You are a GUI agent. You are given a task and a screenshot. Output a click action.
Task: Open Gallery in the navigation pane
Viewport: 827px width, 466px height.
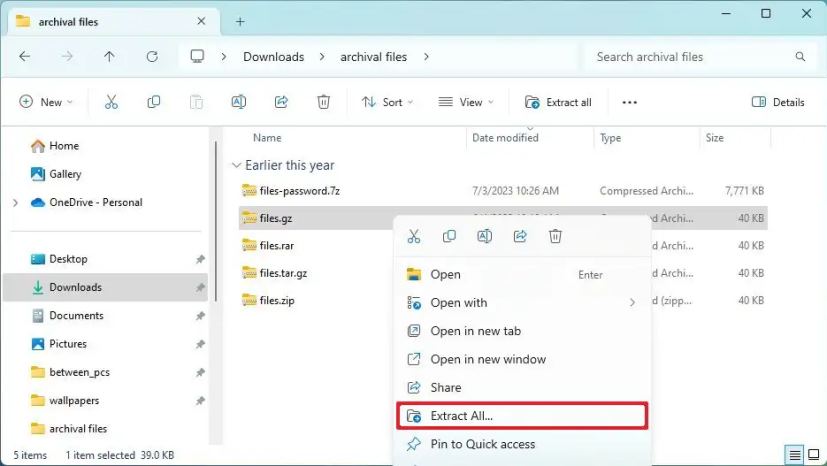56,174
